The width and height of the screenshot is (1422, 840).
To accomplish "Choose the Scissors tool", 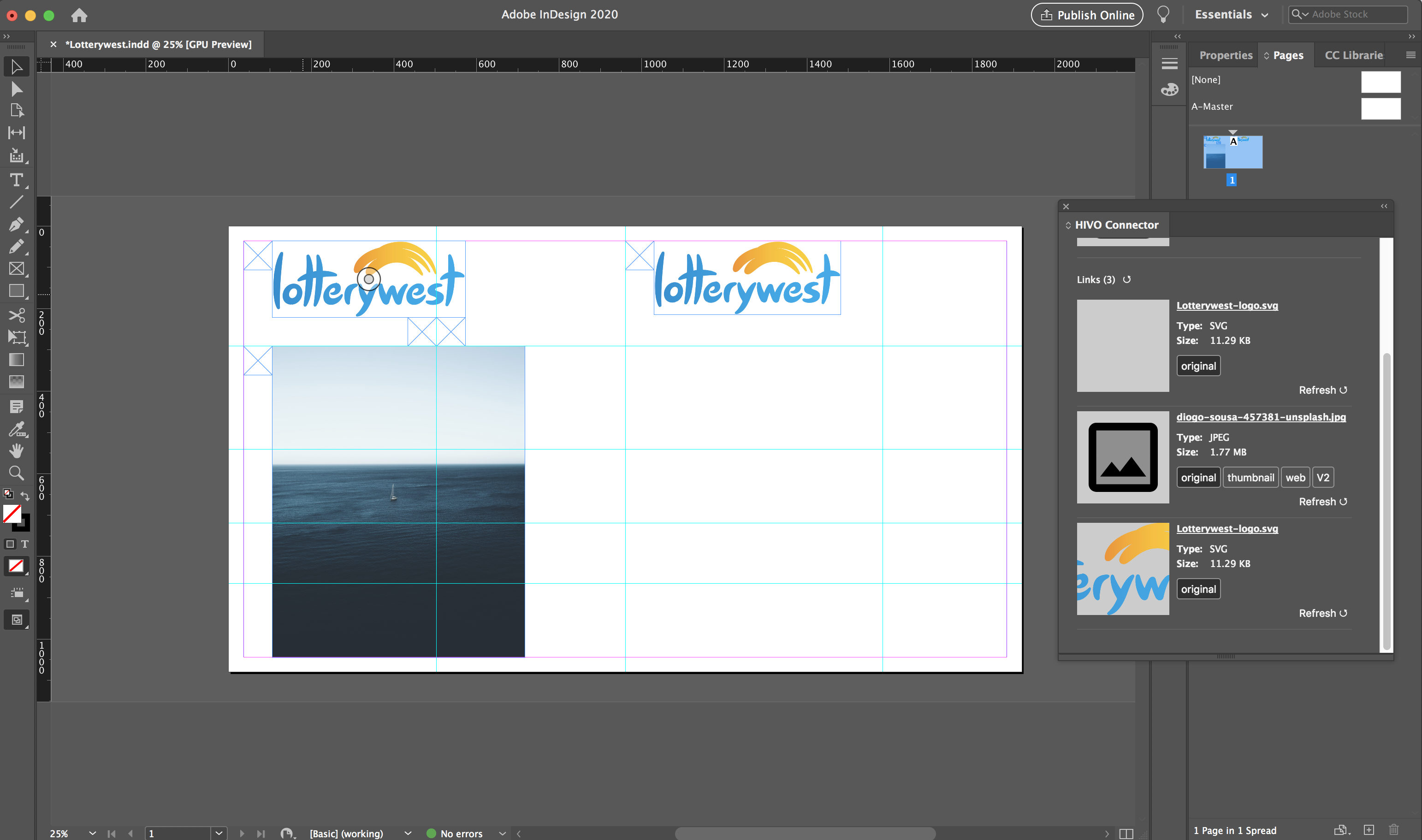I will [17, 315].
